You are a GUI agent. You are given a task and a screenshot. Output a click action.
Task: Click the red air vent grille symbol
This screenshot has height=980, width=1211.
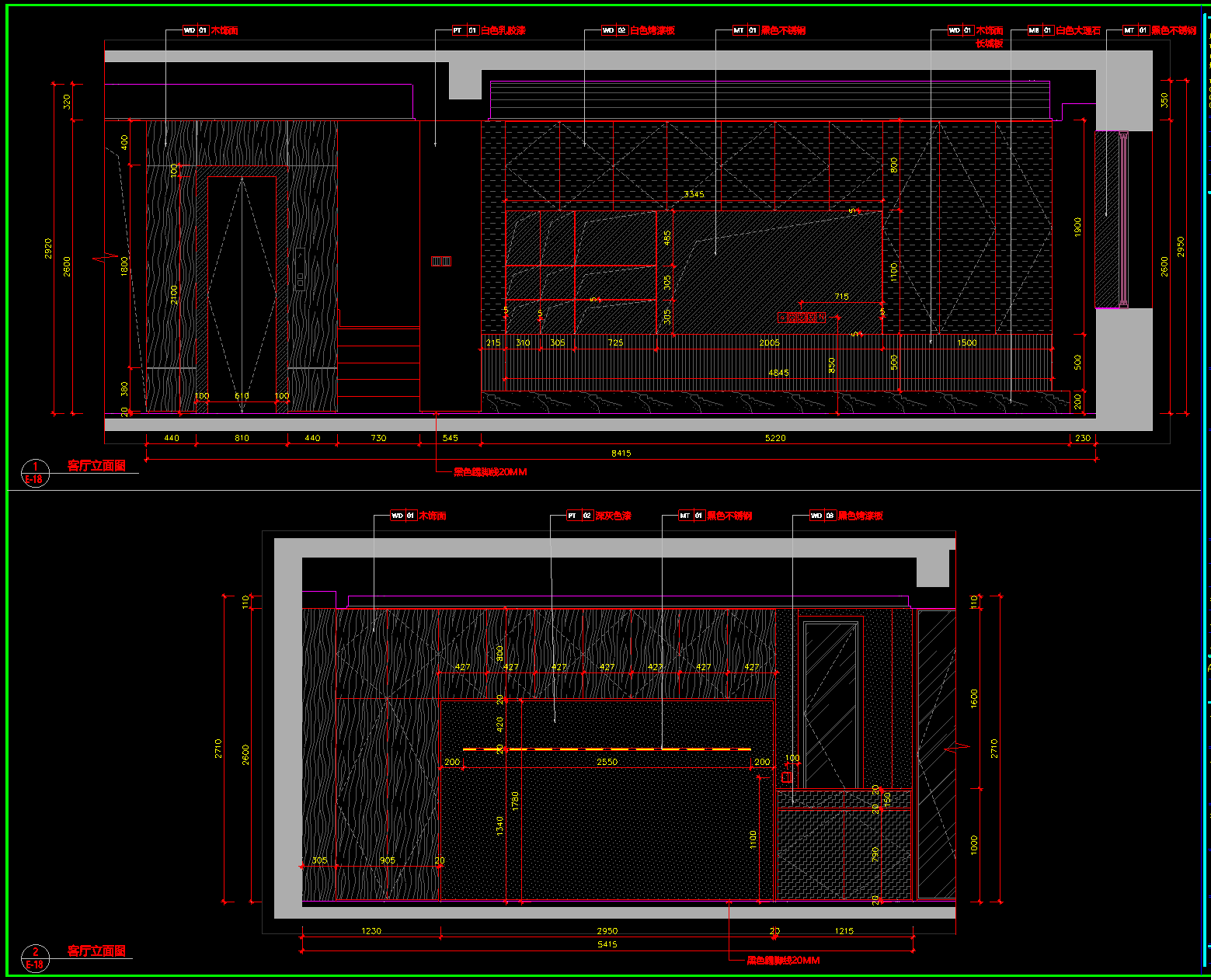click(x=441, y=262)
